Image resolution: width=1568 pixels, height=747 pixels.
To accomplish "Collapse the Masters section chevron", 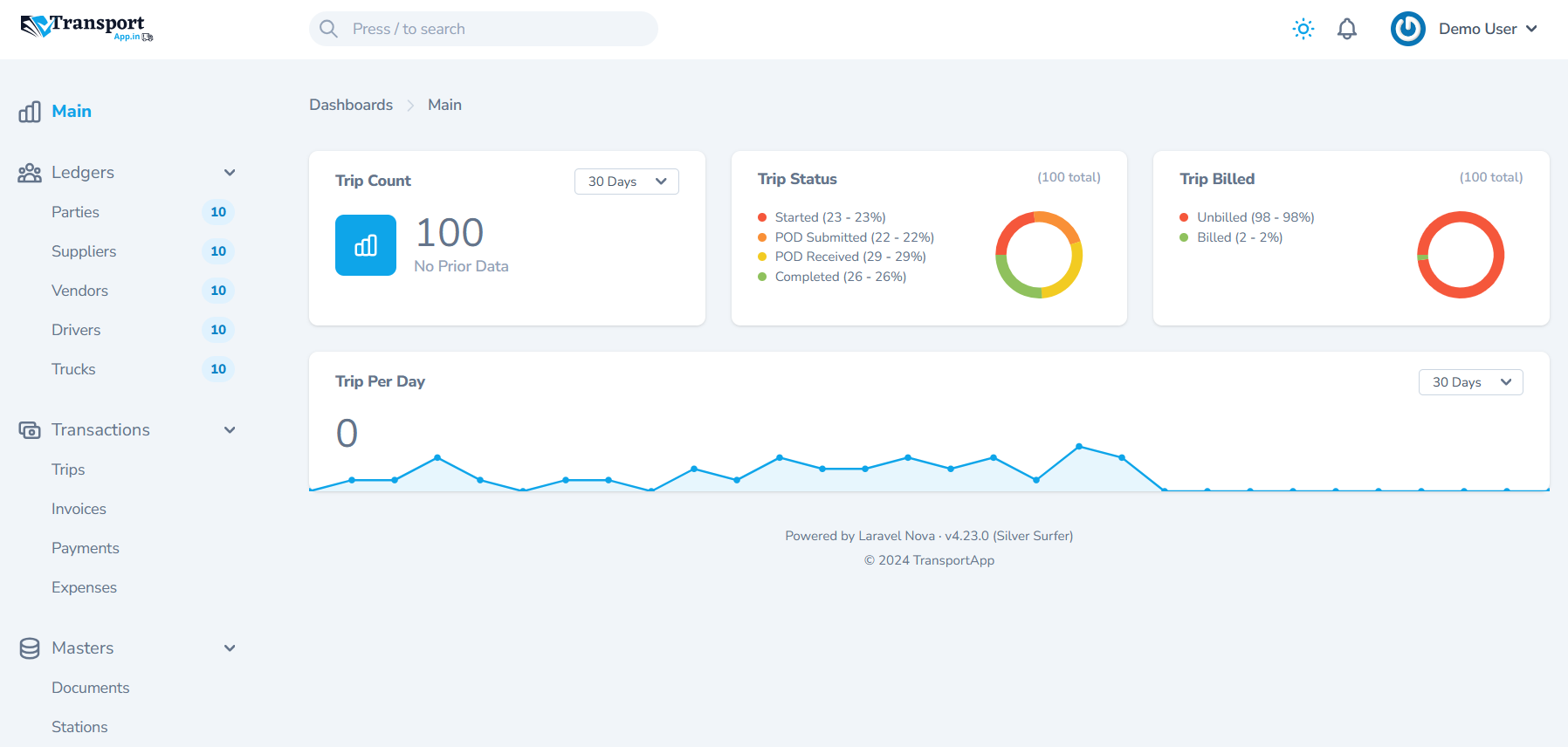I will point(230,648).
